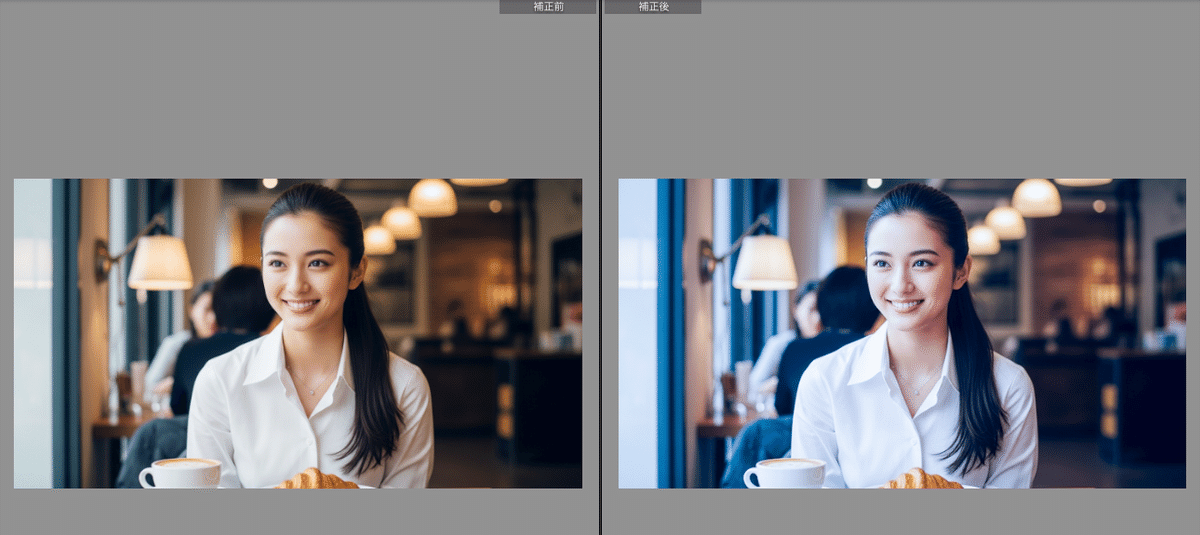Click the coffee cup in the before photo
The width and height of the screenshot is (1200, 535).
tap(180, 473)
